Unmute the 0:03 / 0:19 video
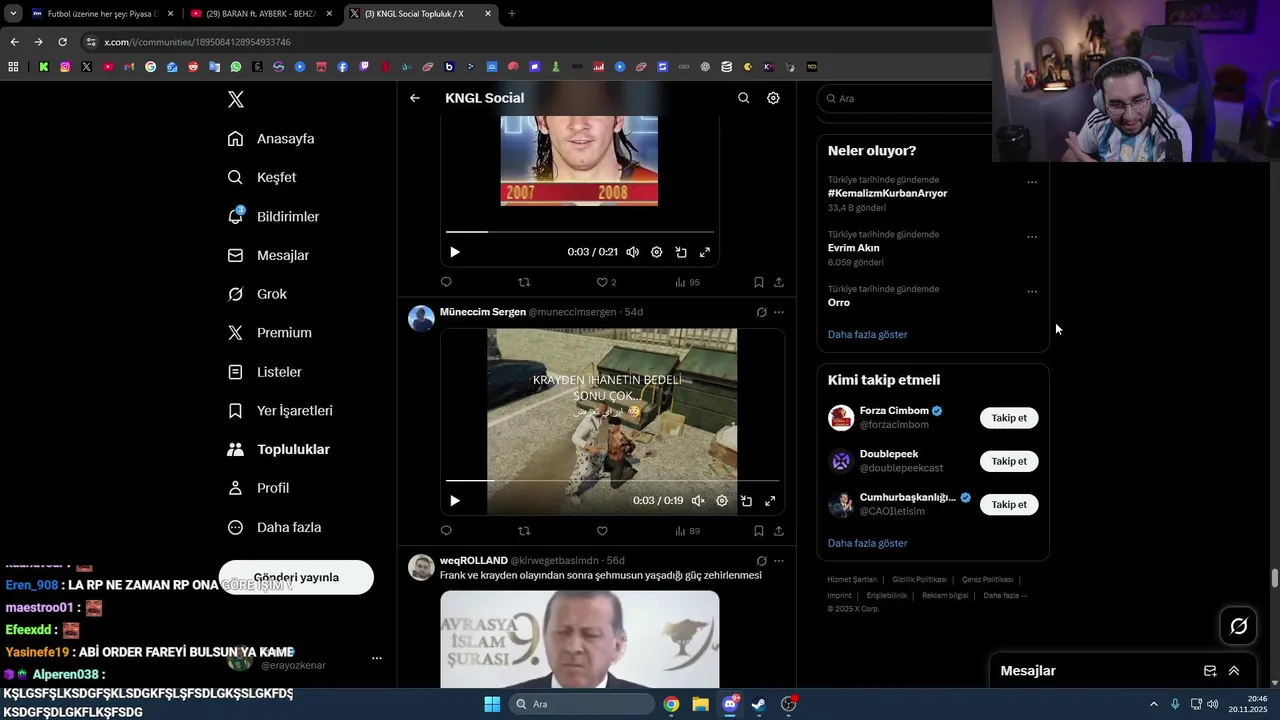1280x720 pixels. pos(698,501)
